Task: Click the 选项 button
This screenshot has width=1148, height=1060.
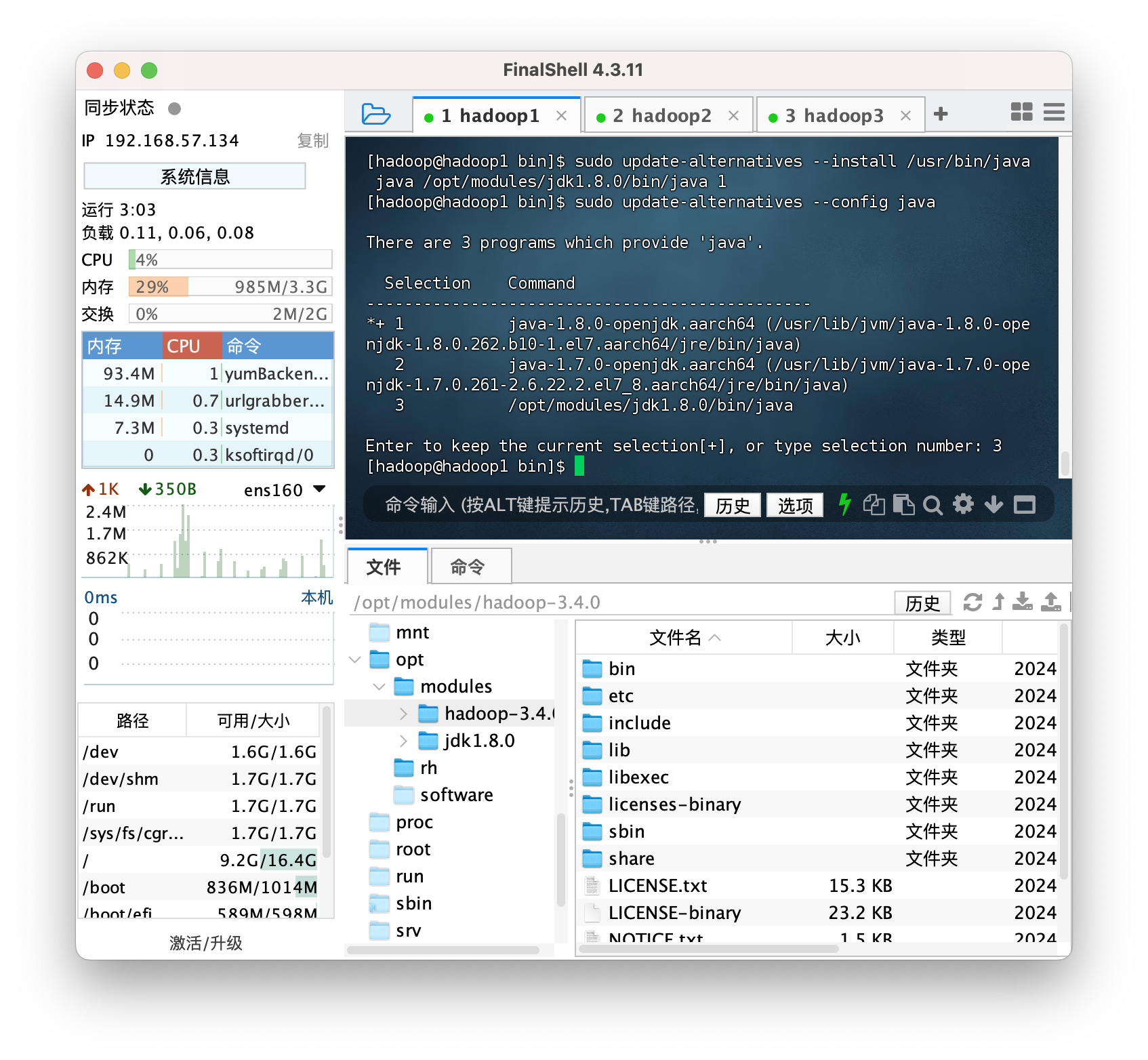Action: point(795,505)
